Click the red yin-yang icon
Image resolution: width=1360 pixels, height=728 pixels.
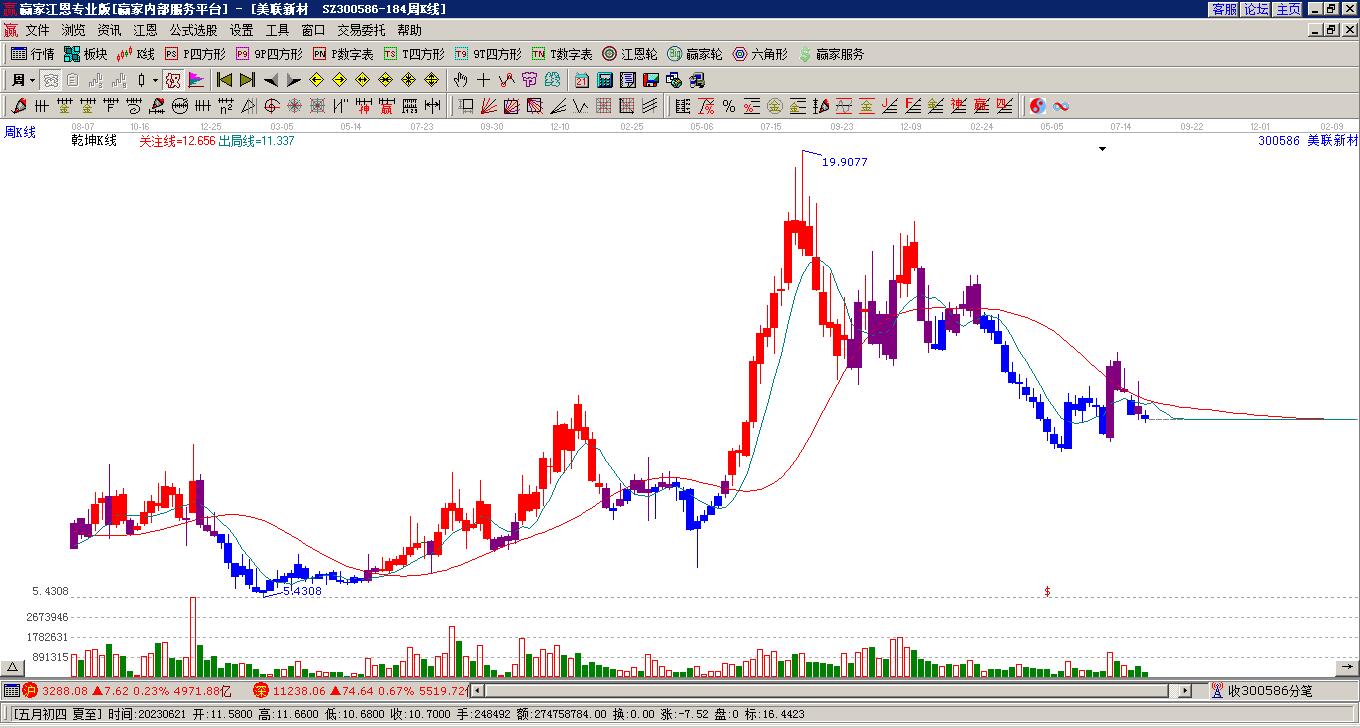click(x=1038, y=106)
